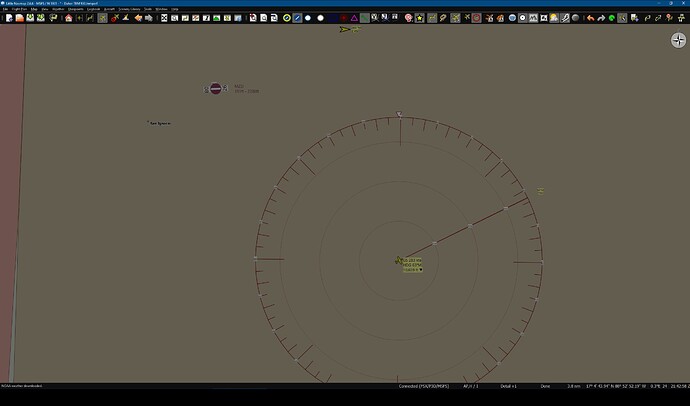Click the NOAA weather downloaded status message
The height and width of the screenshot is (406, 690).
tap(22, 386)
